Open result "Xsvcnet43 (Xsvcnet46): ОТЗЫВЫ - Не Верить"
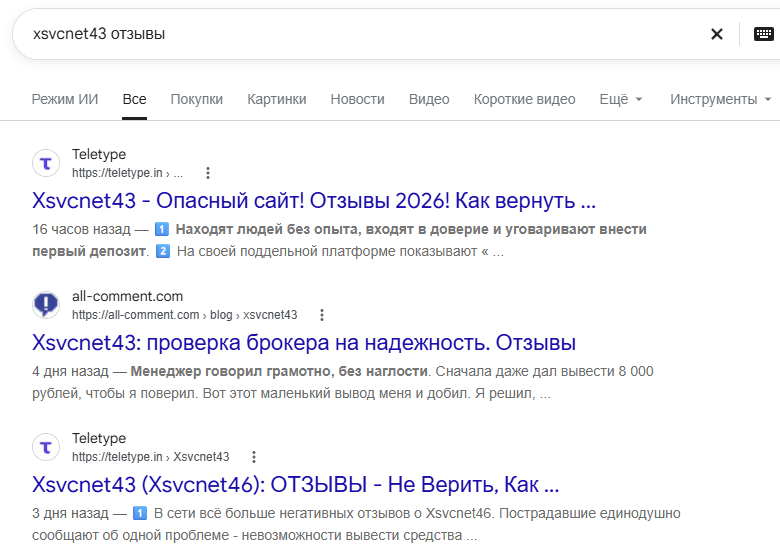 click(295, 485)
